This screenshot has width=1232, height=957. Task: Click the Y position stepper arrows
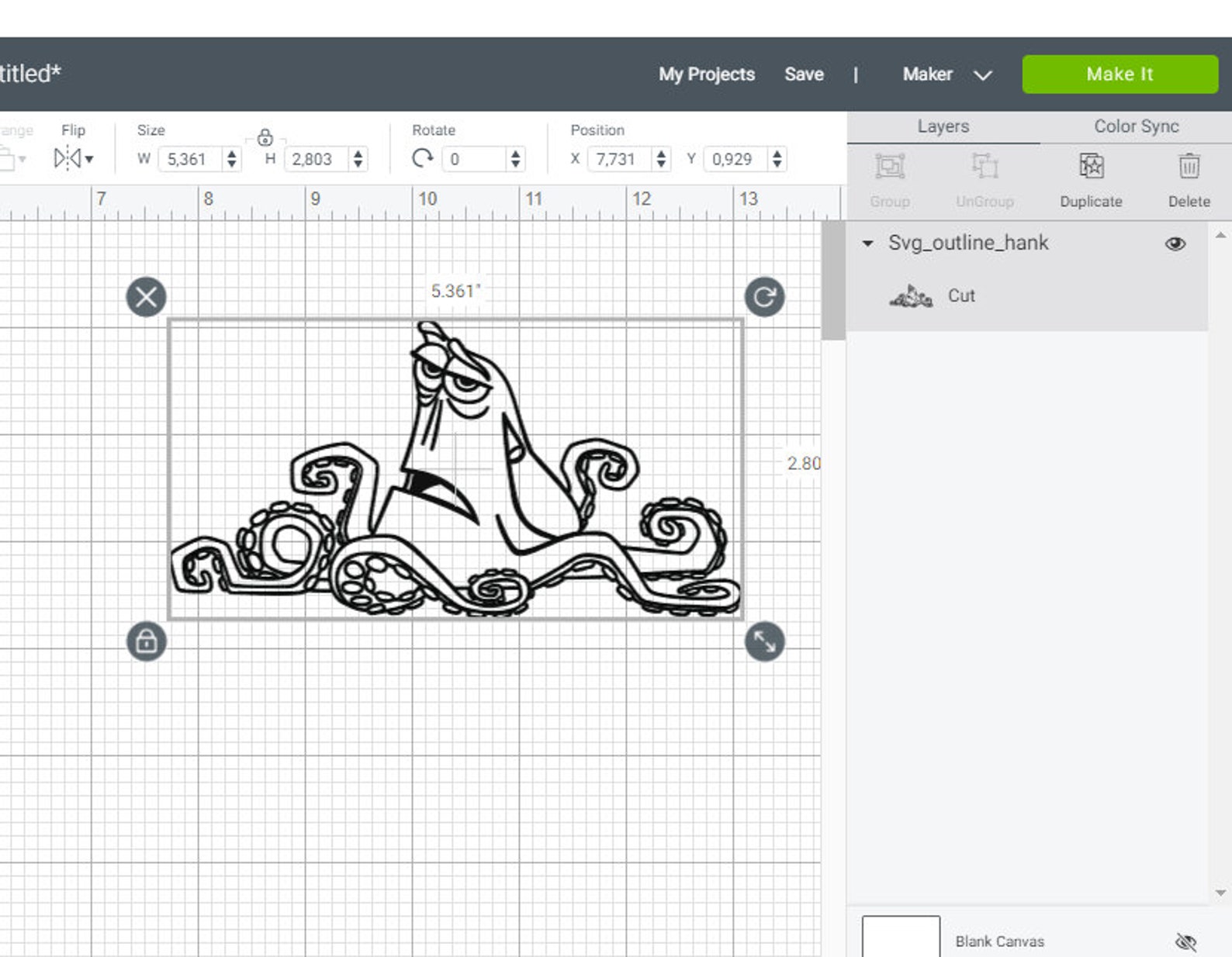click(777, 159)
